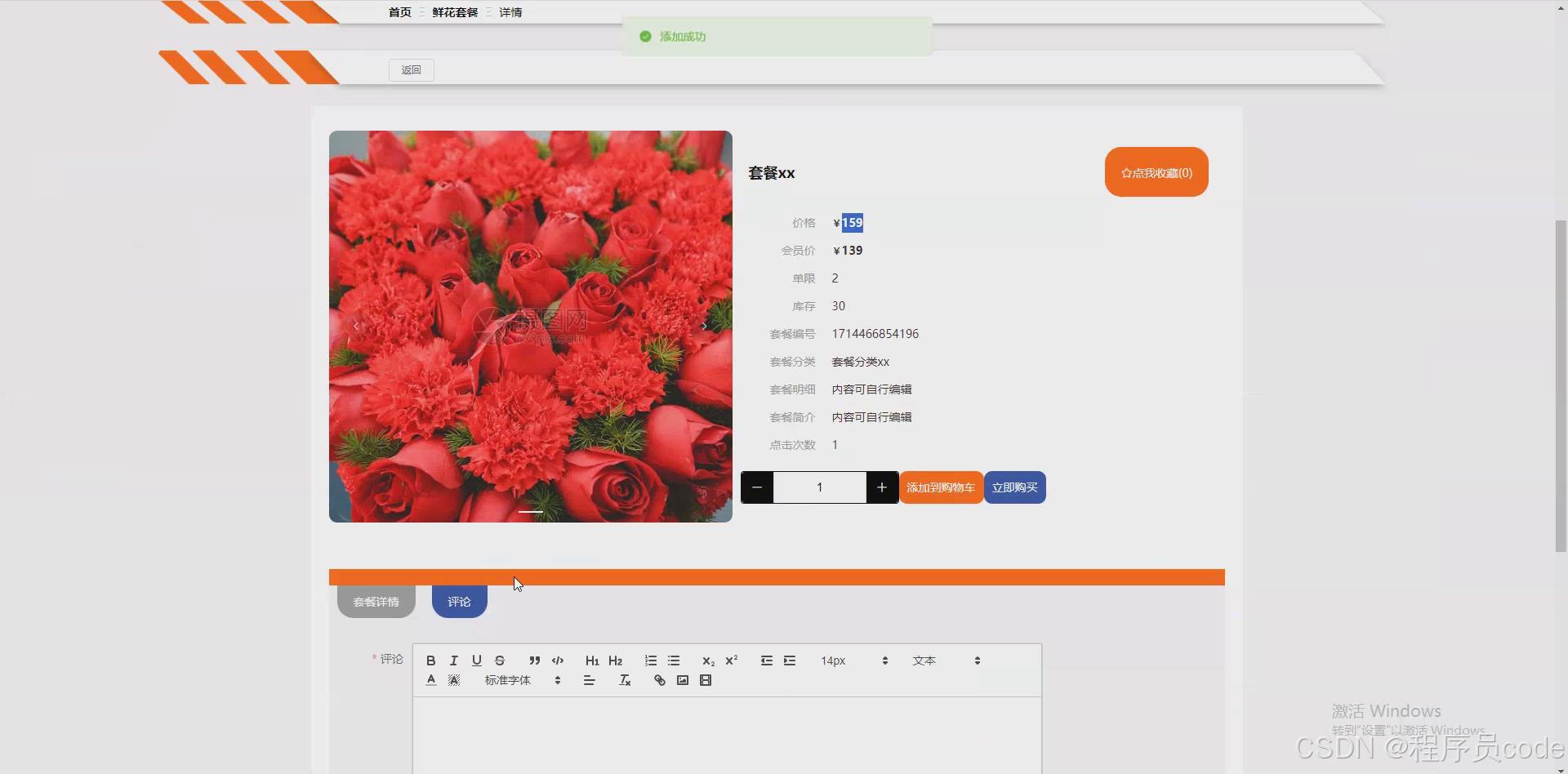Toggle the bullet list formatting
1568x774 pixels.
tap(674, 661)
